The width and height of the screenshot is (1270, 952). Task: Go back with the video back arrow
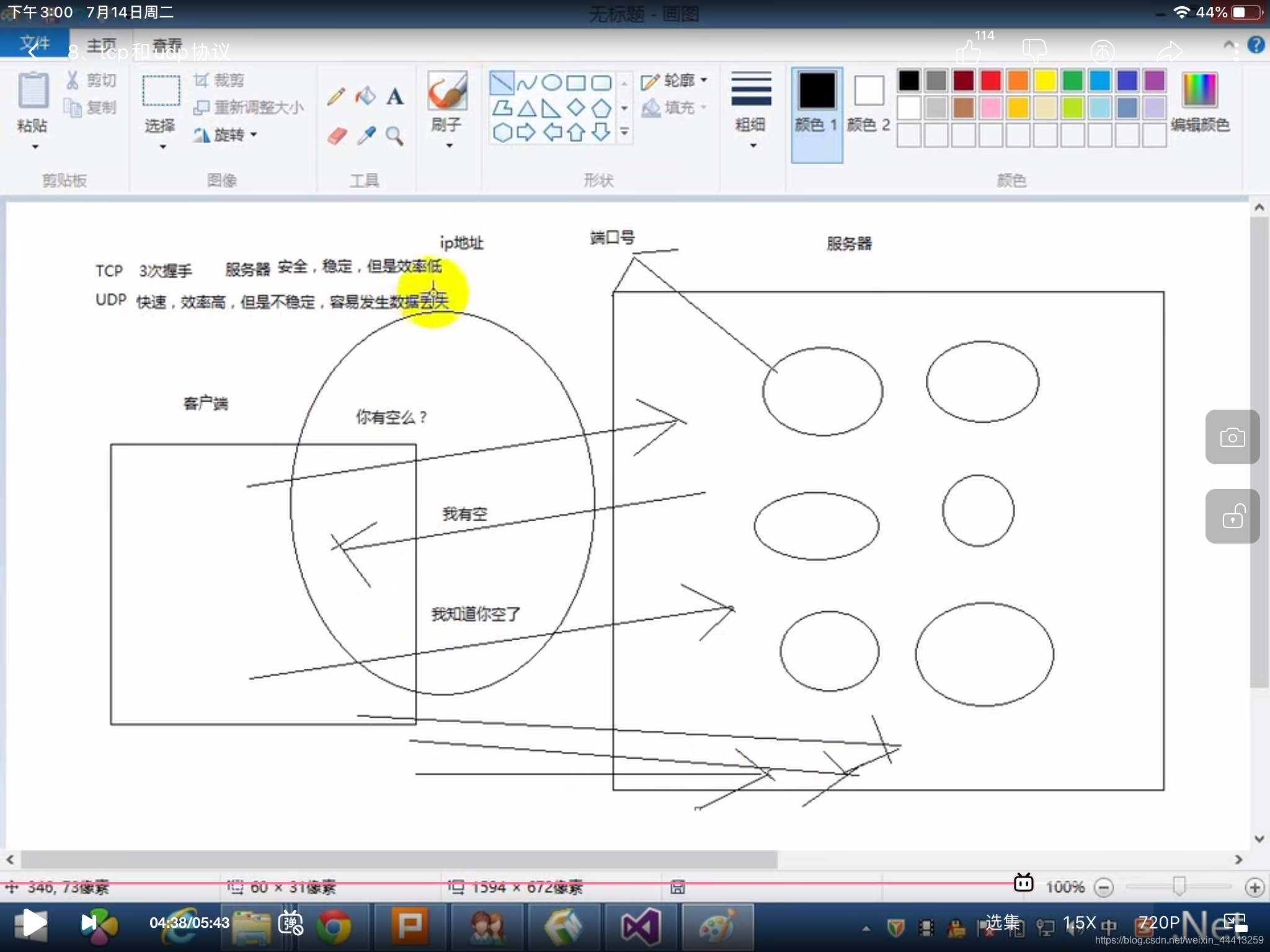(x=33, y=51)
